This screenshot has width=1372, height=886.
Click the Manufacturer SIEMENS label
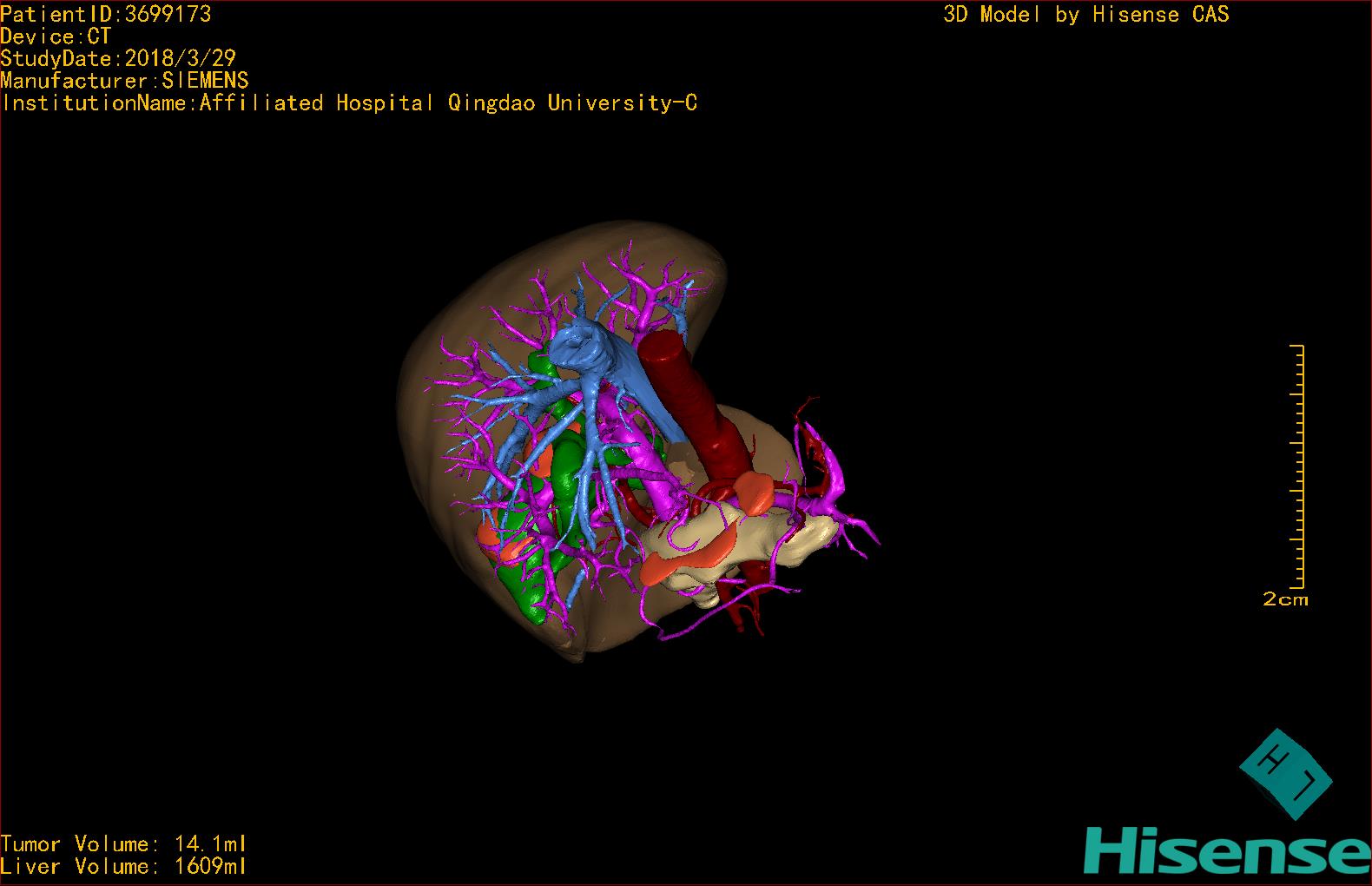(124, 81)
